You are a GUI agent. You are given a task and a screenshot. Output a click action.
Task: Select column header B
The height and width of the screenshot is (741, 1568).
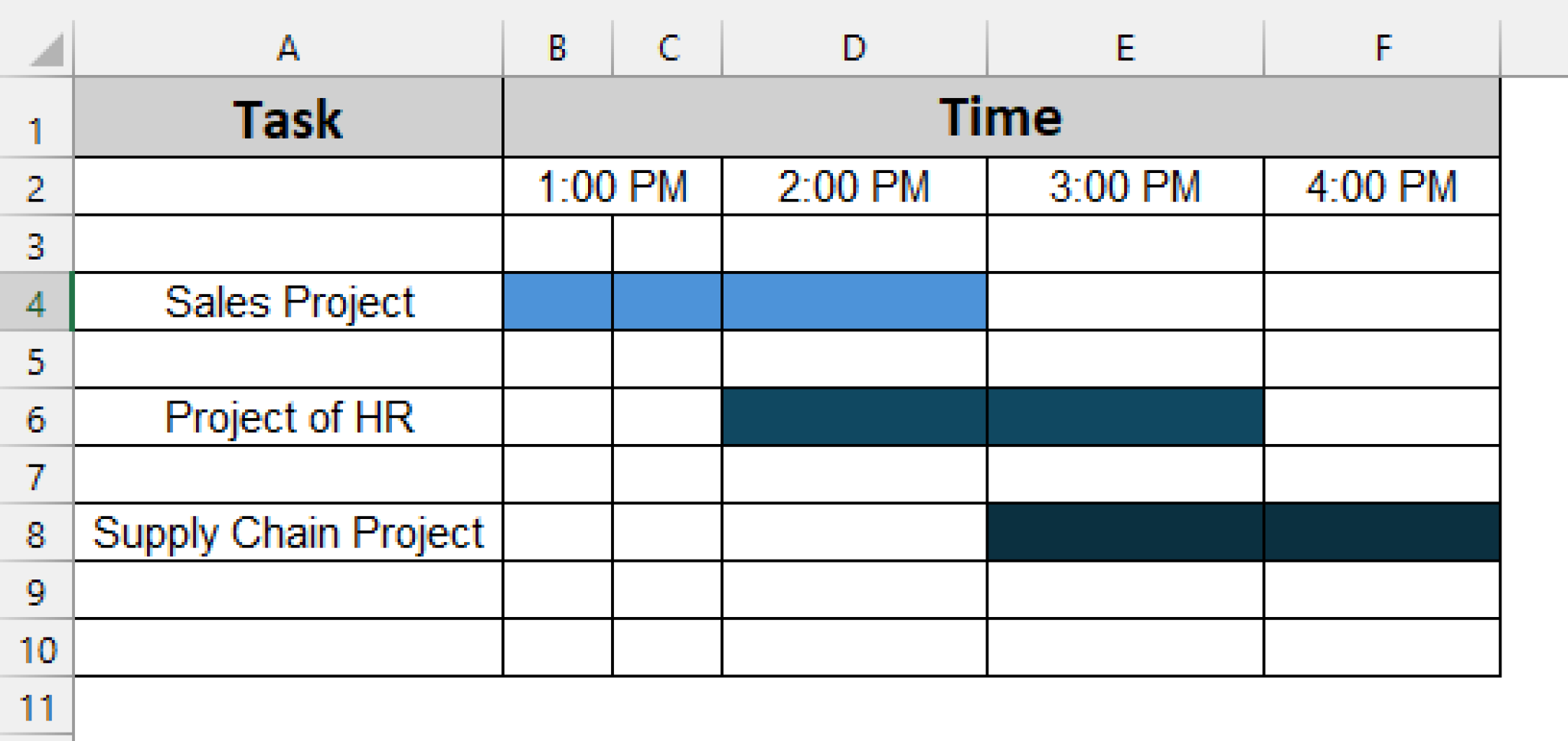[557, 48]
